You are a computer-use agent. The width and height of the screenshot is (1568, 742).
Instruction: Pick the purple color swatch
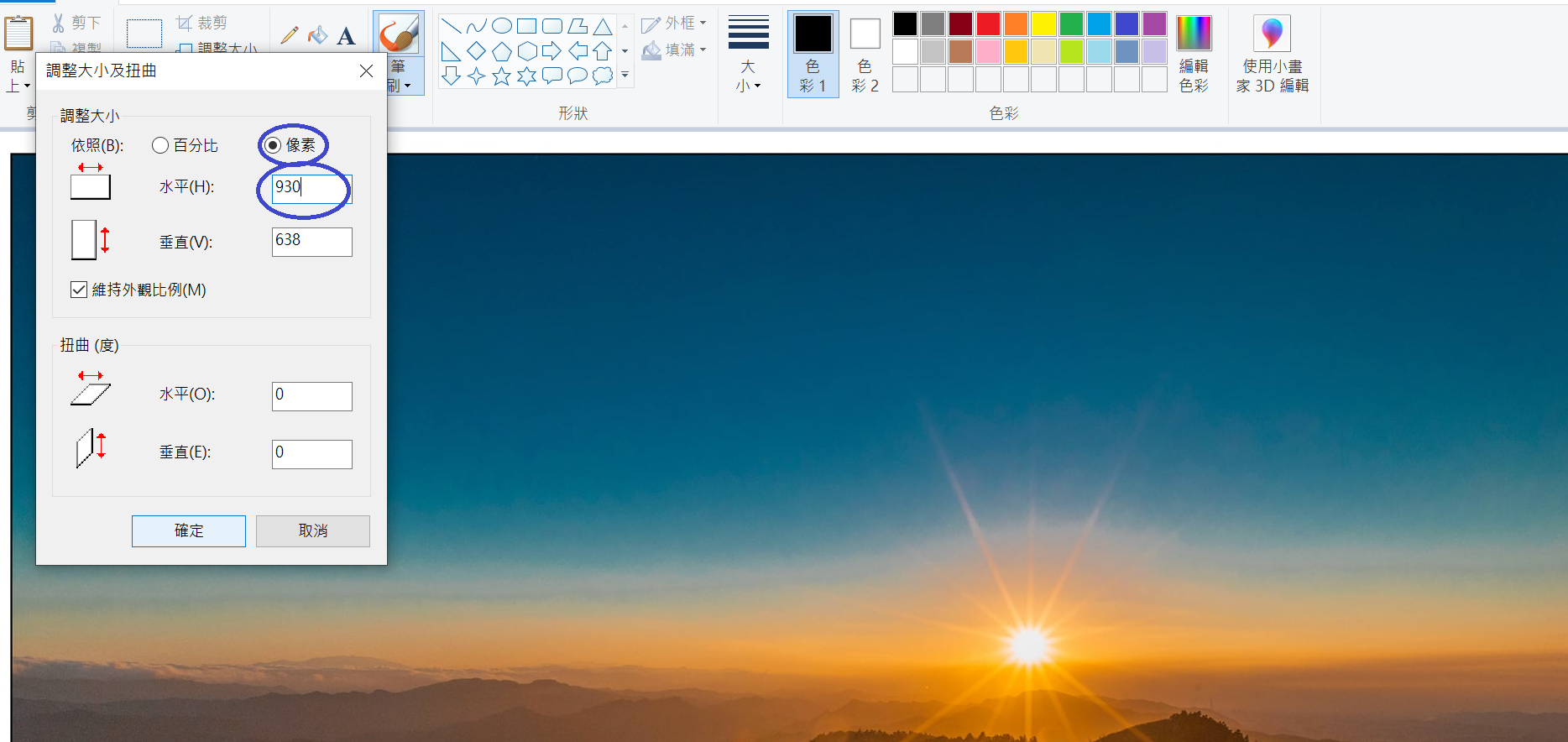(1154, 24)
